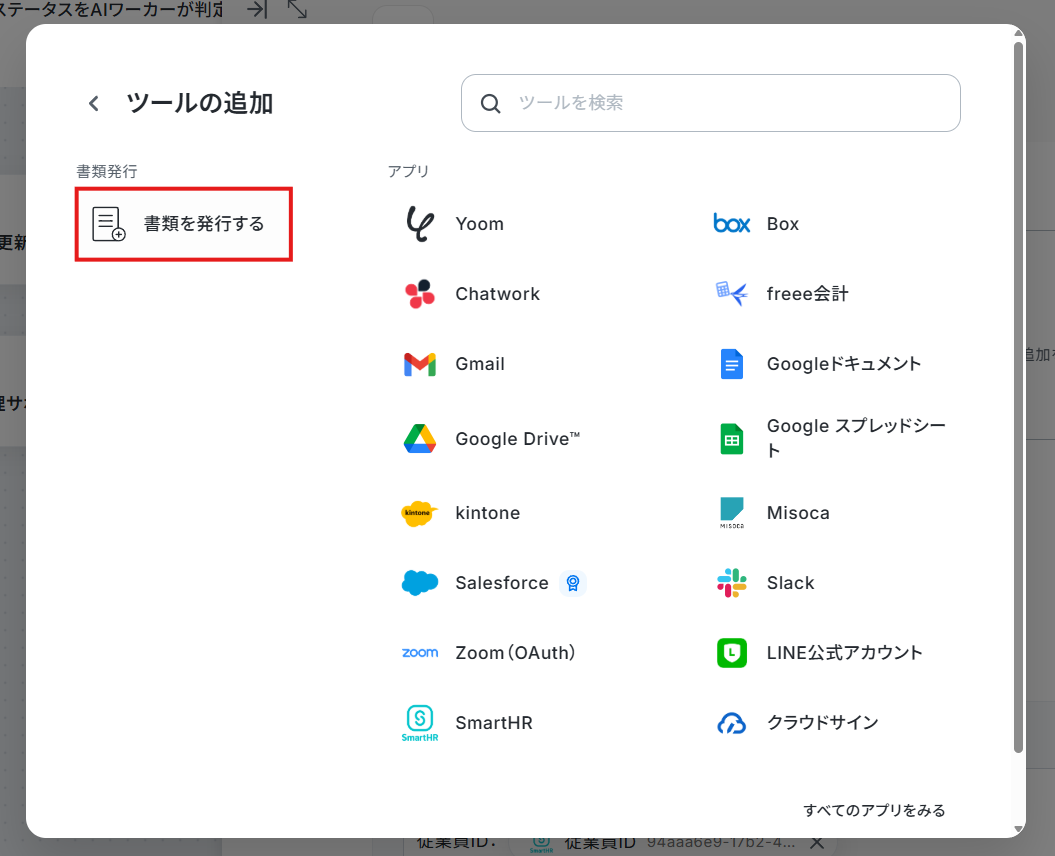This screenshot has height=856, width=1055.
Task: Choose the kintone app label
Action: coord(488,513)
